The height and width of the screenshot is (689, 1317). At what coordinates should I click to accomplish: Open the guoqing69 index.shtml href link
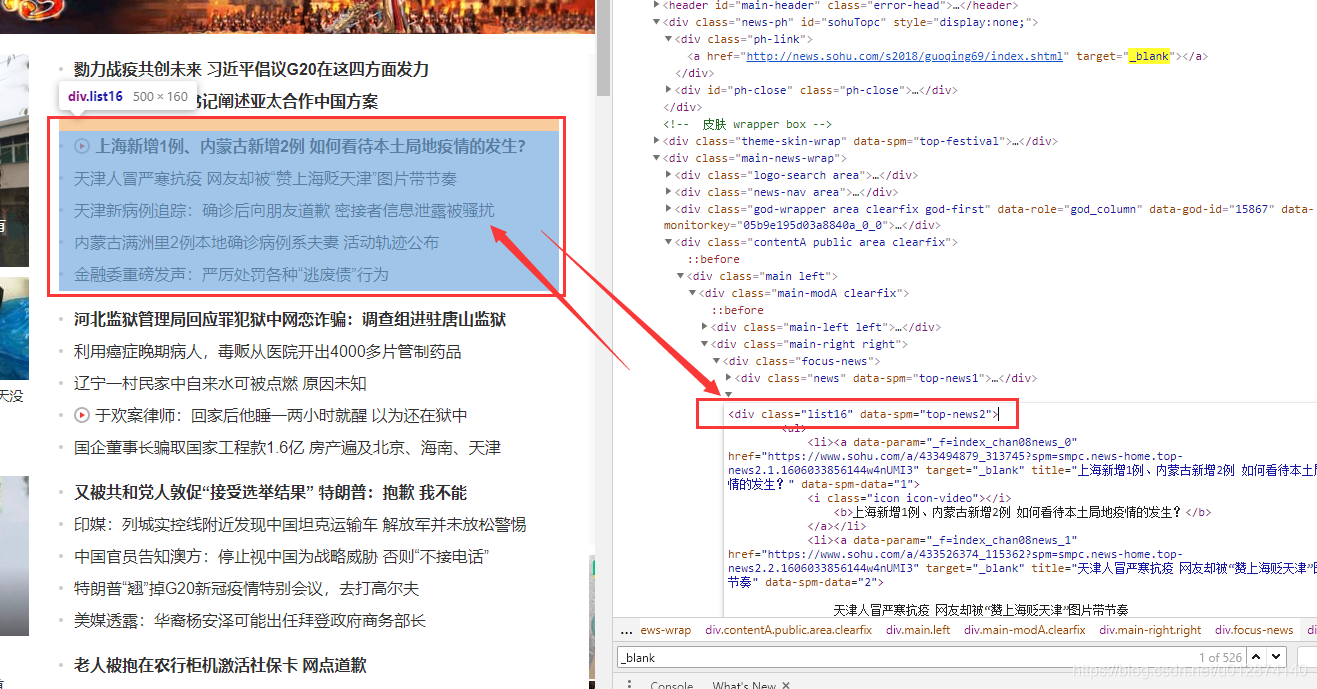[x=905, y=56]
